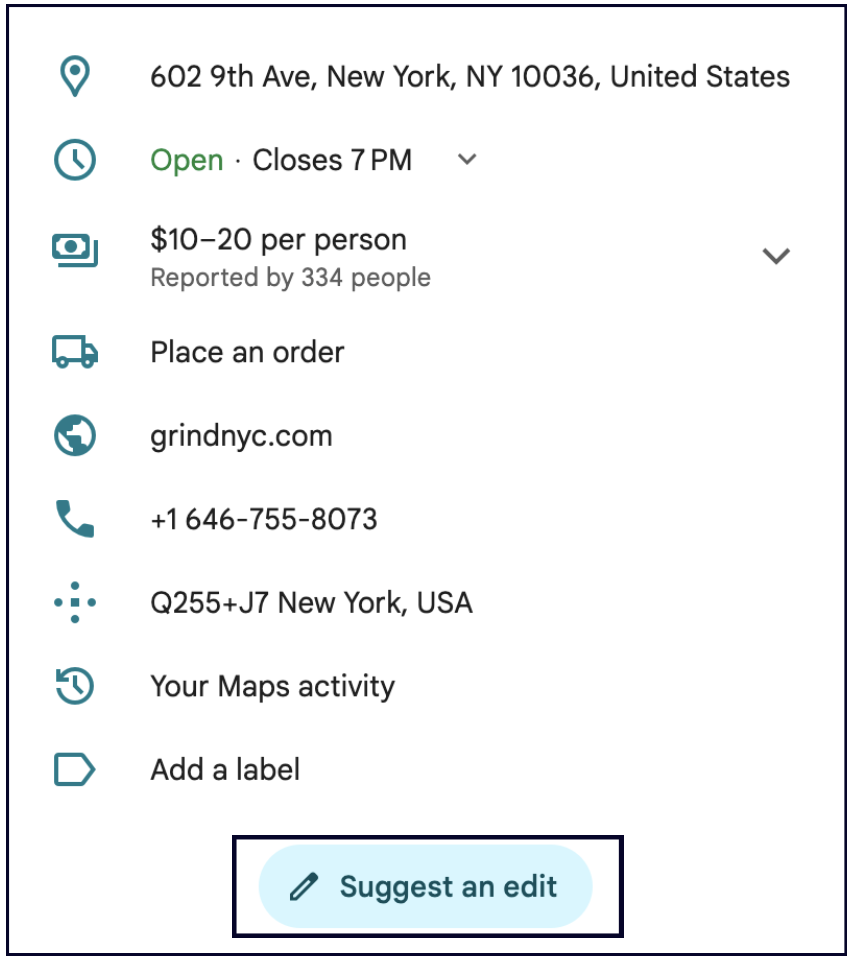Click the pencil icon in Suggest an edit
The image size is (852, 960).
coord(304,887)
